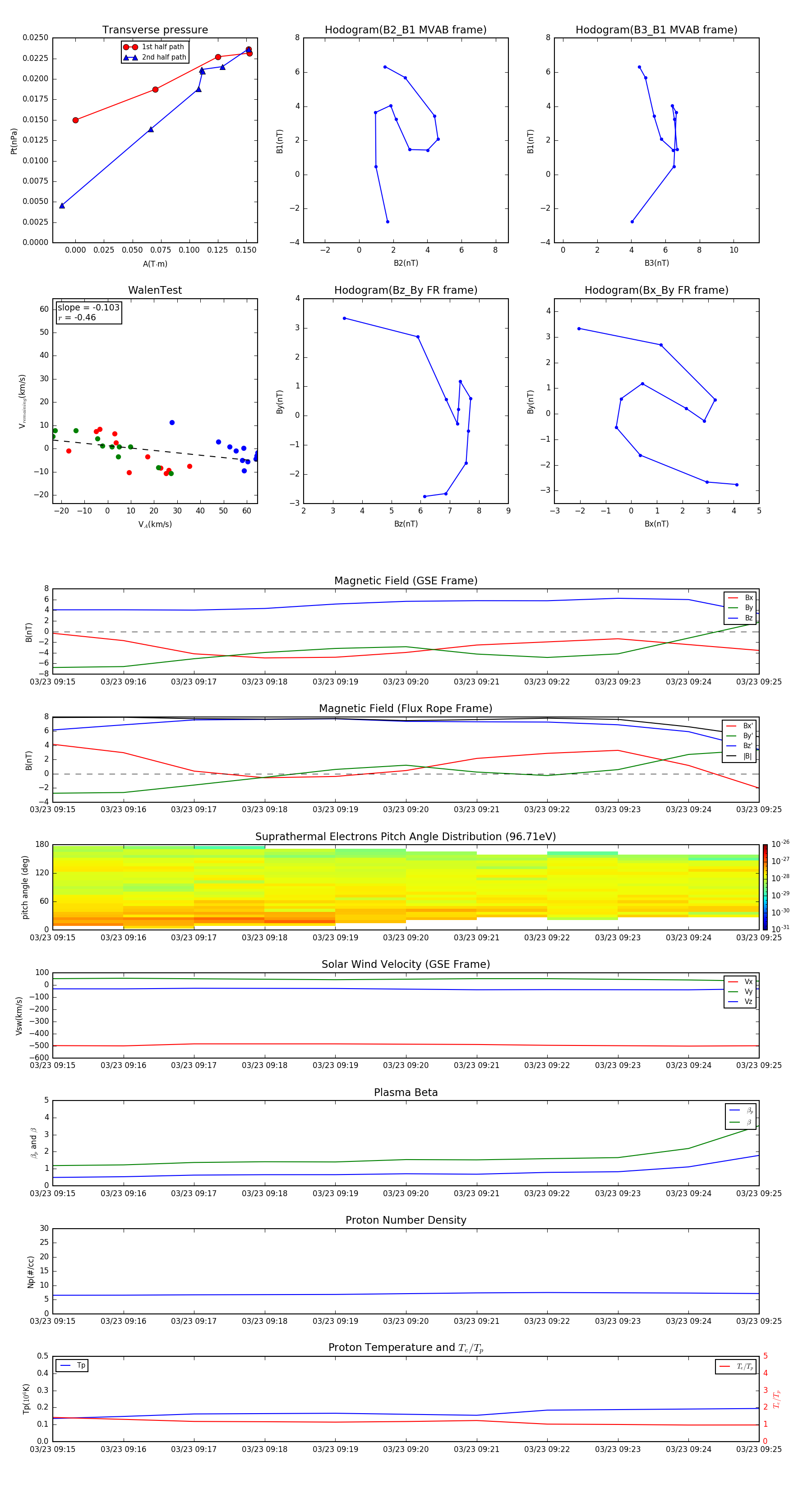The height and width of the screenshot is (1489, 812).
Task: Click 'Vx' in solar wind velocity legend
Action: pyautogui.click(x=740, y=981)
